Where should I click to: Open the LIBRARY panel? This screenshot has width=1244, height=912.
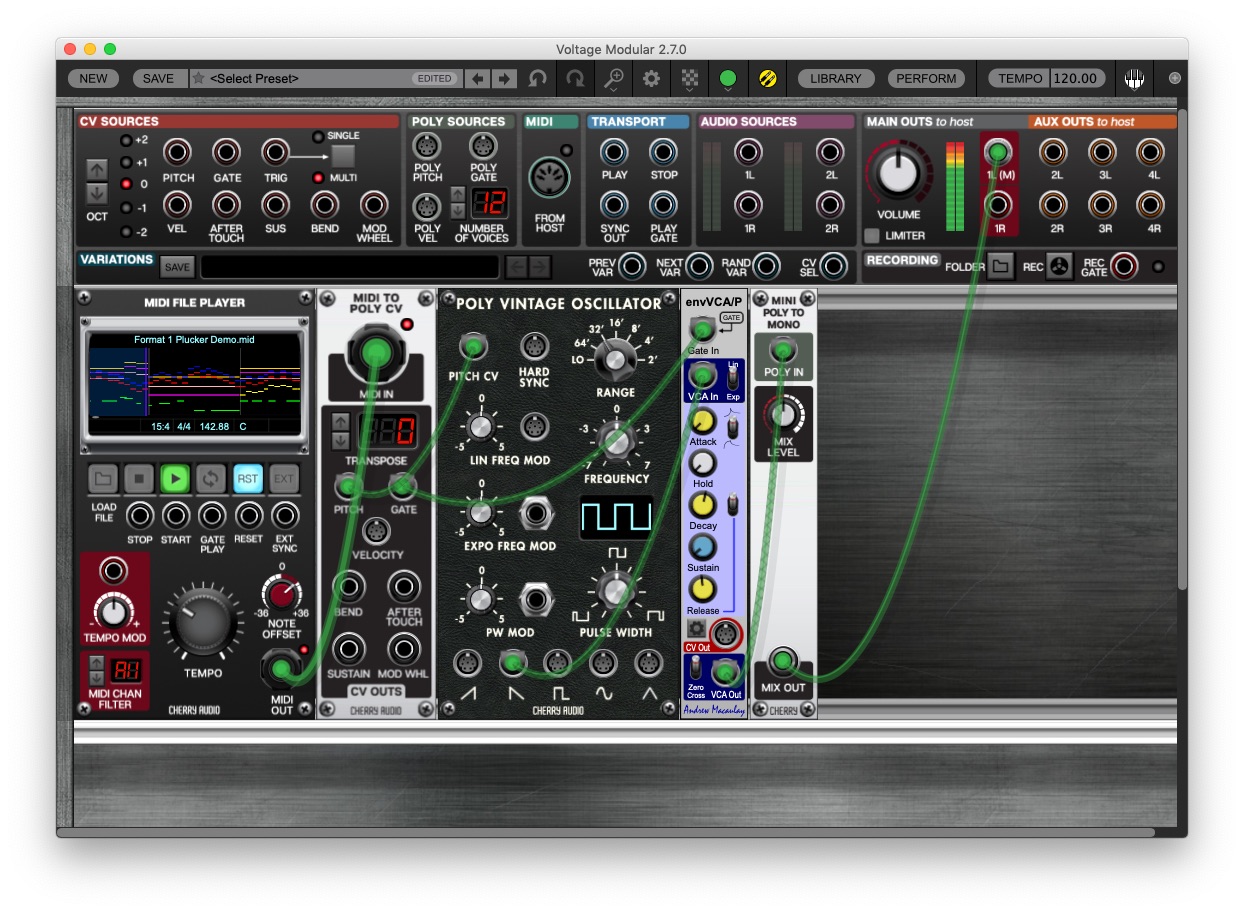(x=836, y=78)
